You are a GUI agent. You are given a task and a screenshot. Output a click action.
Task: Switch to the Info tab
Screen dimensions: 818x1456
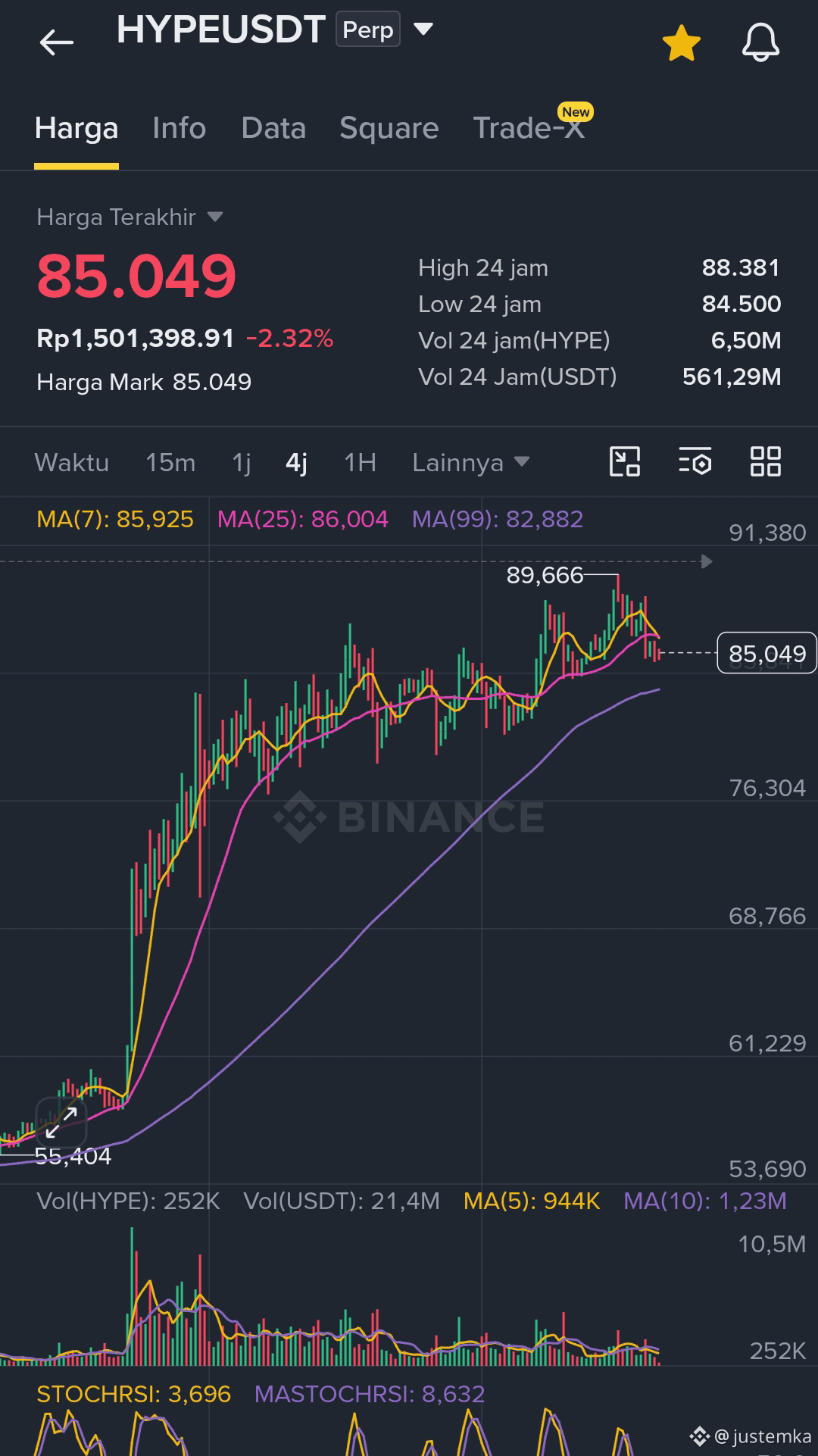click(179, 128)
